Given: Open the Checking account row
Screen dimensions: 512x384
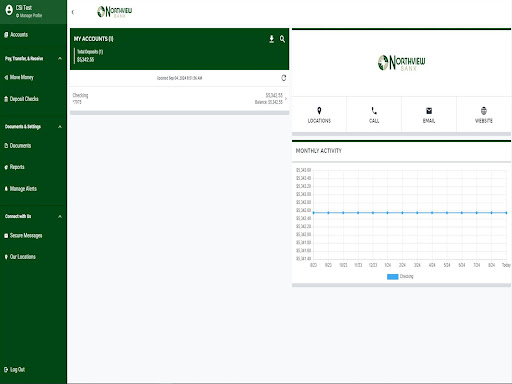Looking at the screenshot, I should 179,99.
